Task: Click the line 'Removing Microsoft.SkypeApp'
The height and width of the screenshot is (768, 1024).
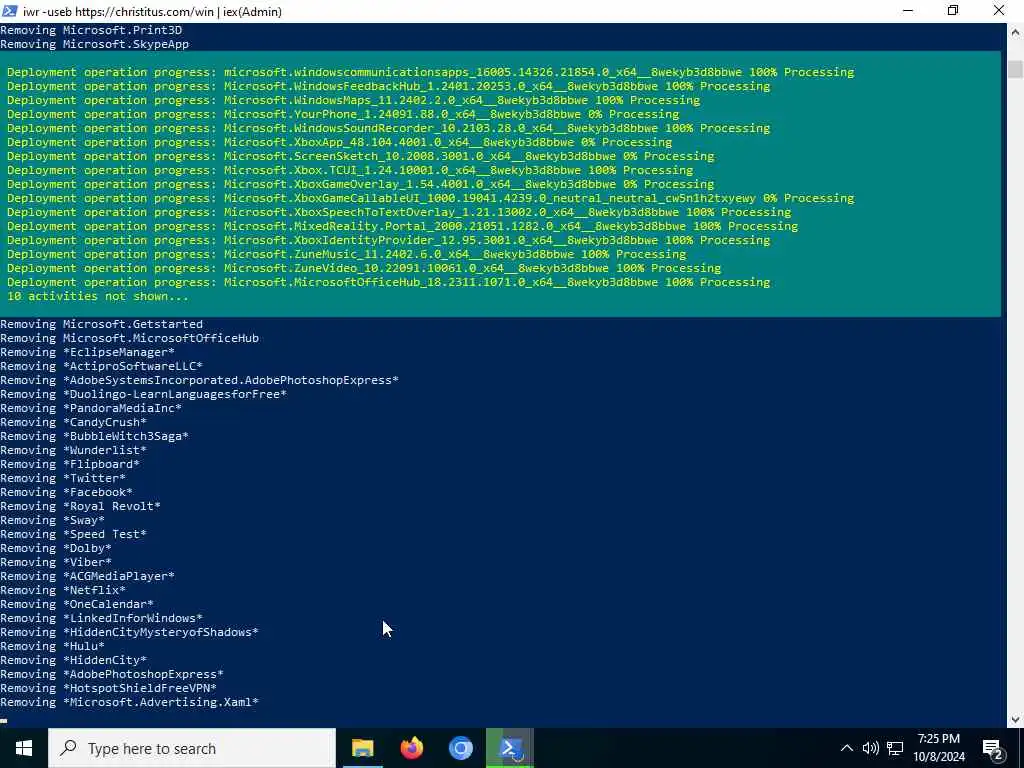Action: pyautogui.click(x=95, y=44)
